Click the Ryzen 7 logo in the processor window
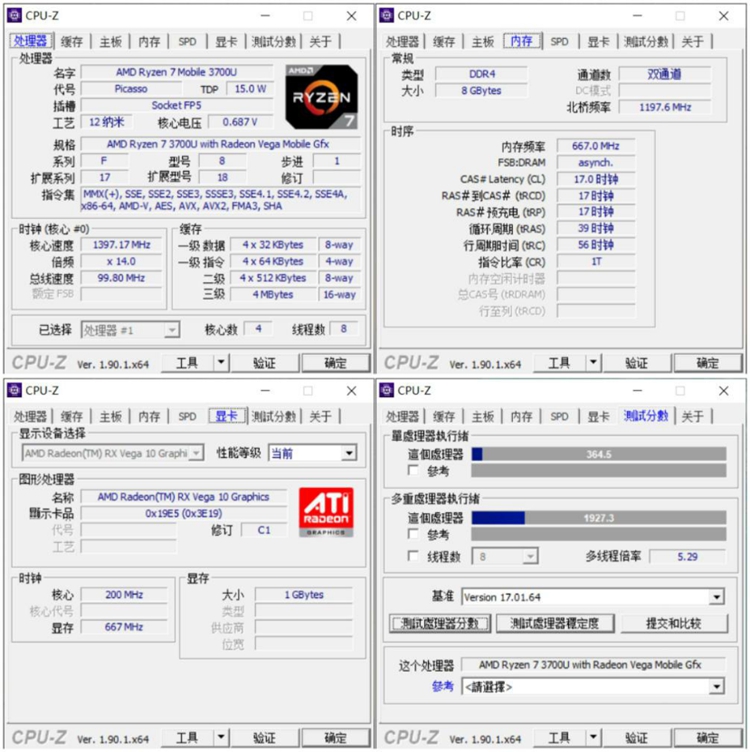Screen dimensions: 750x752 (322, 97)
